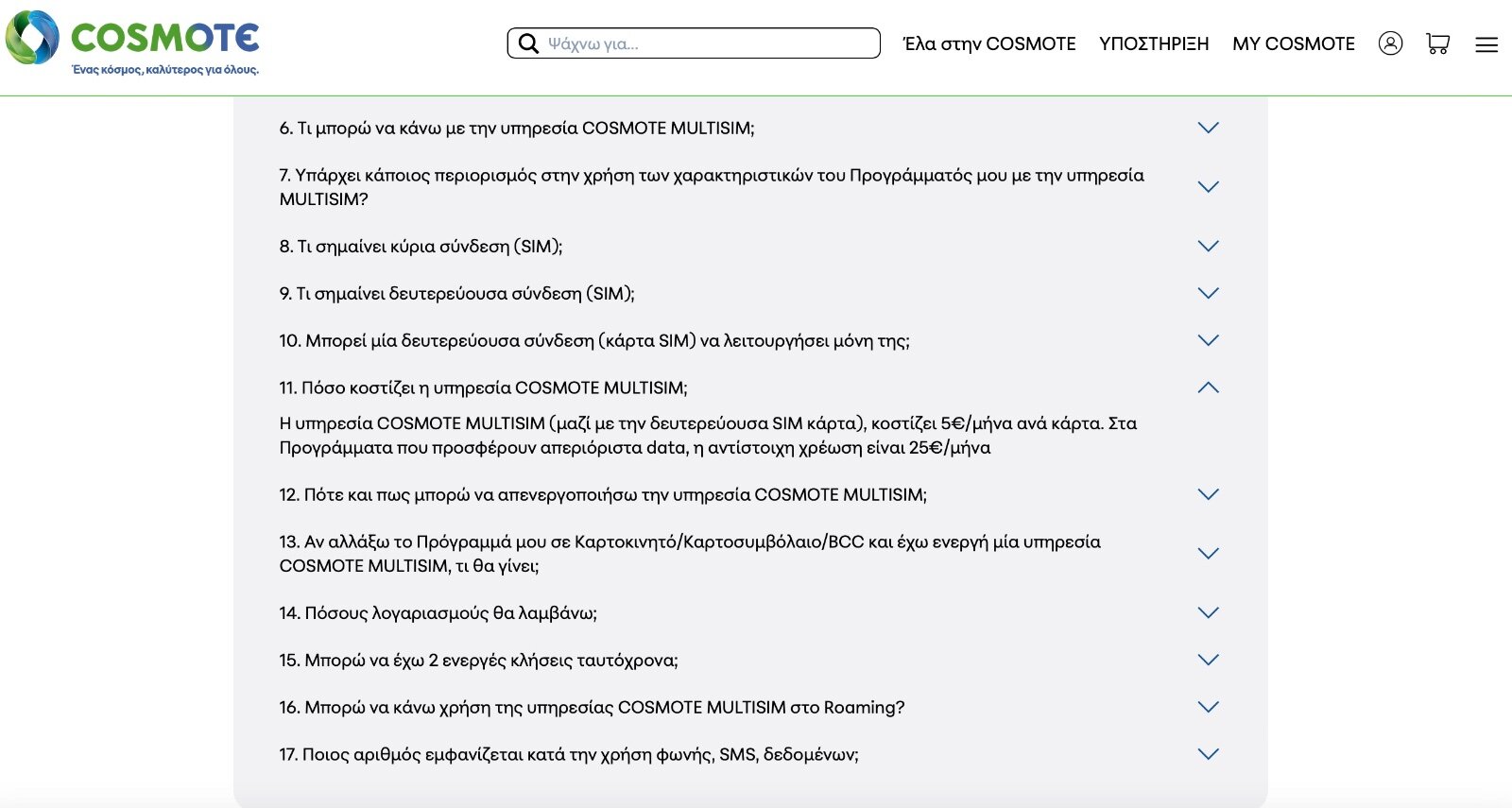Expand question 9 chevron about δευτερεύουσα σύνδεση
Screen dimensions: 1512x808
[x=1208, y=293]
